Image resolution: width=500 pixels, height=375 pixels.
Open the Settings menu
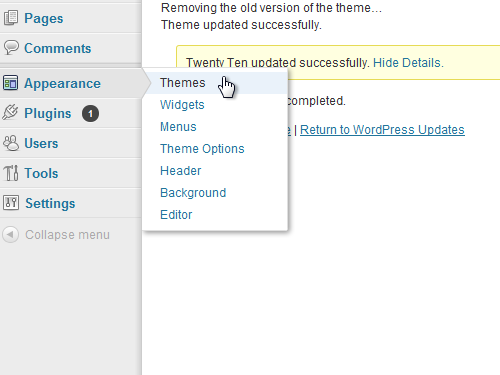click(50, 203)
